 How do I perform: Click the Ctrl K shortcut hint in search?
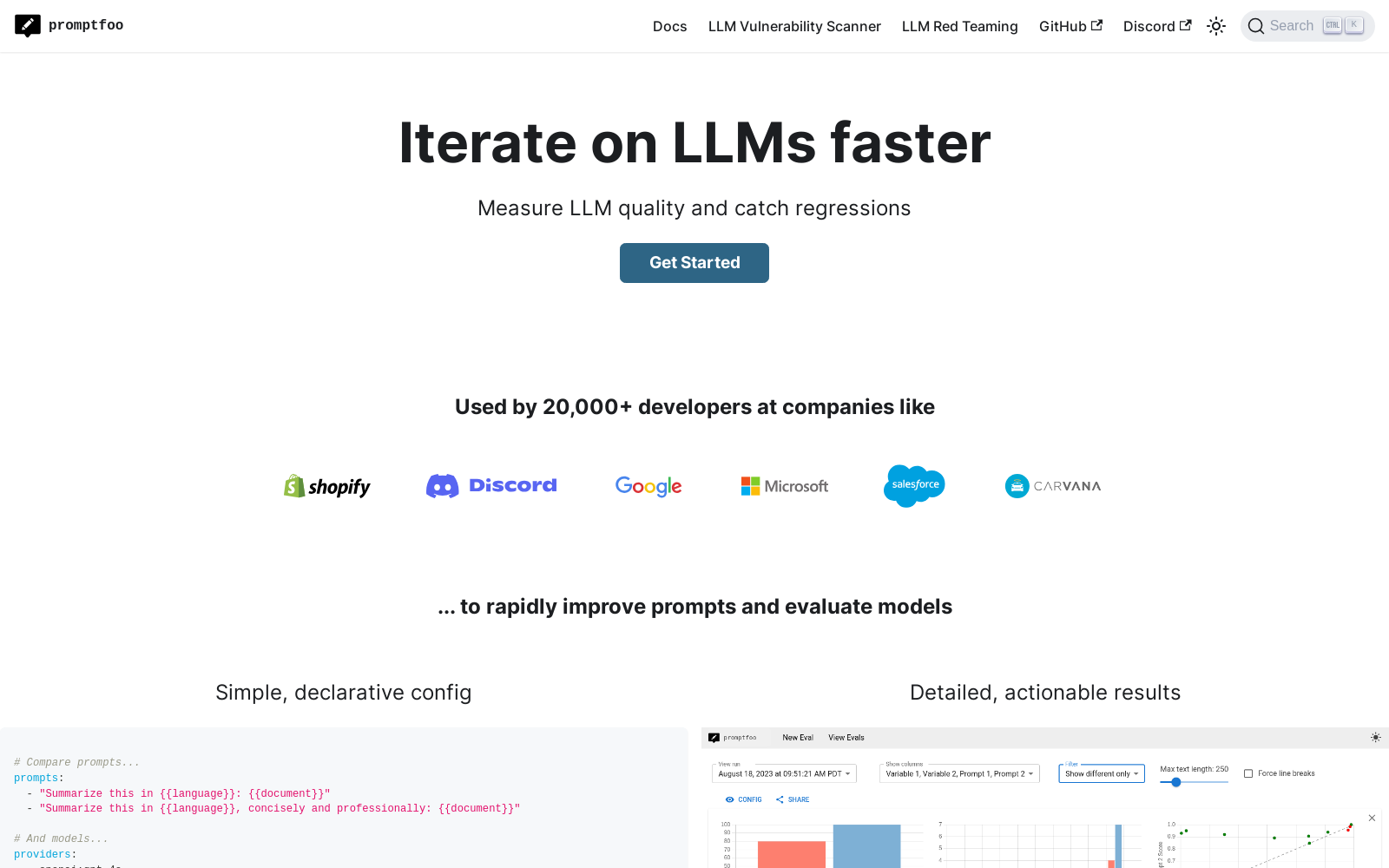[x=1343, y=26]
